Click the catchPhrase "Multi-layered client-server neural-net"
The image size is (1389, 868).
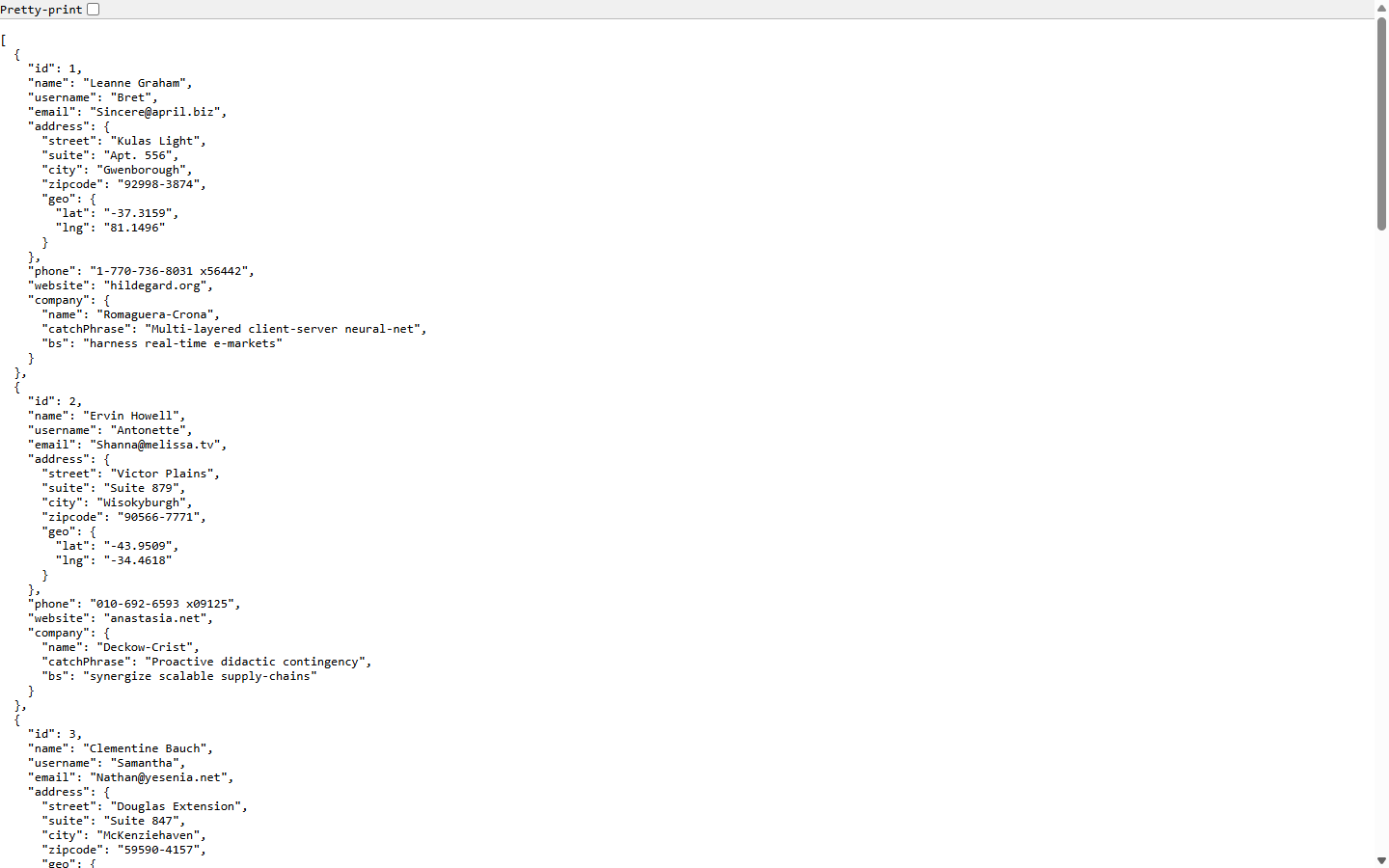click(x=285, y=329)
